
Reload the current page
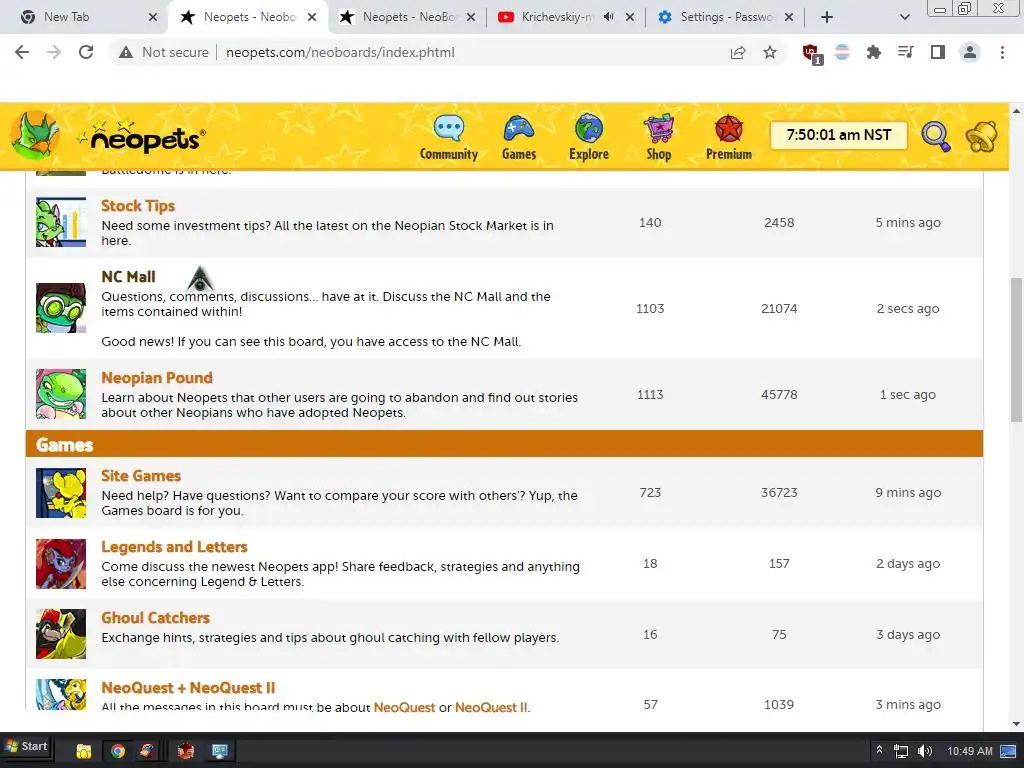pos(86,52)
